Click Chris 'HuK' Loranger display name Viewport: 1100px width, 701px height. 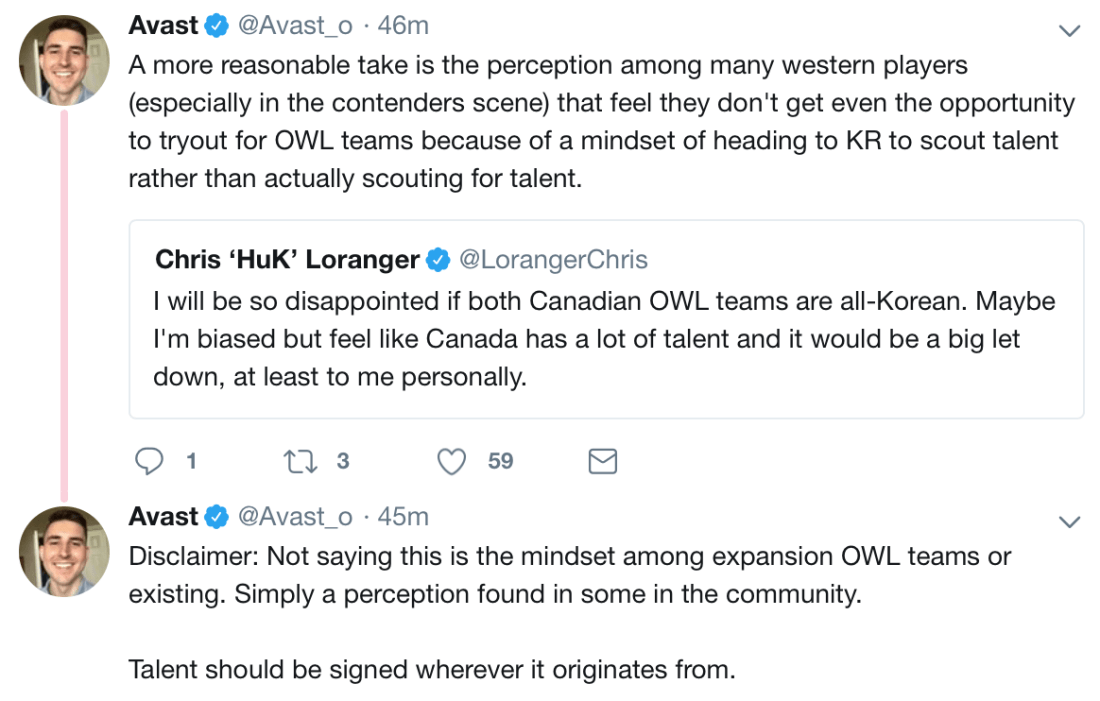click(x=287, y=261)
